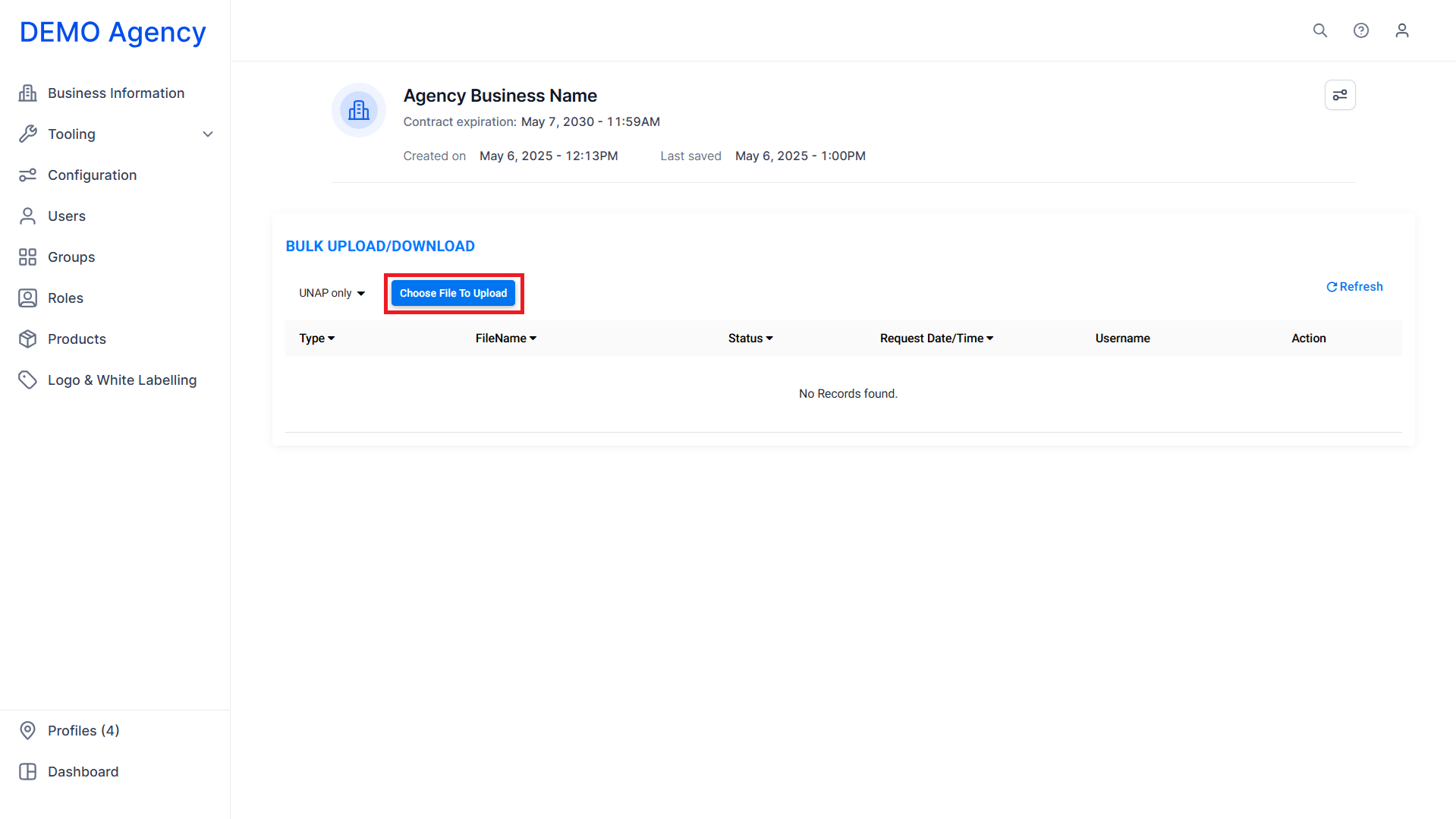
Task: Click the contract expiration date text
Action: point(590,121)
